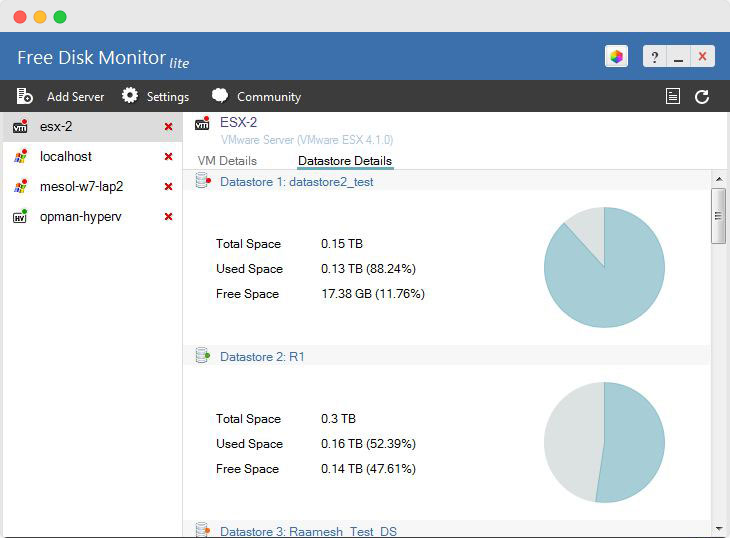Remove localhost server with red X
The height and width of the screenshot is (538, 730).
169,156
